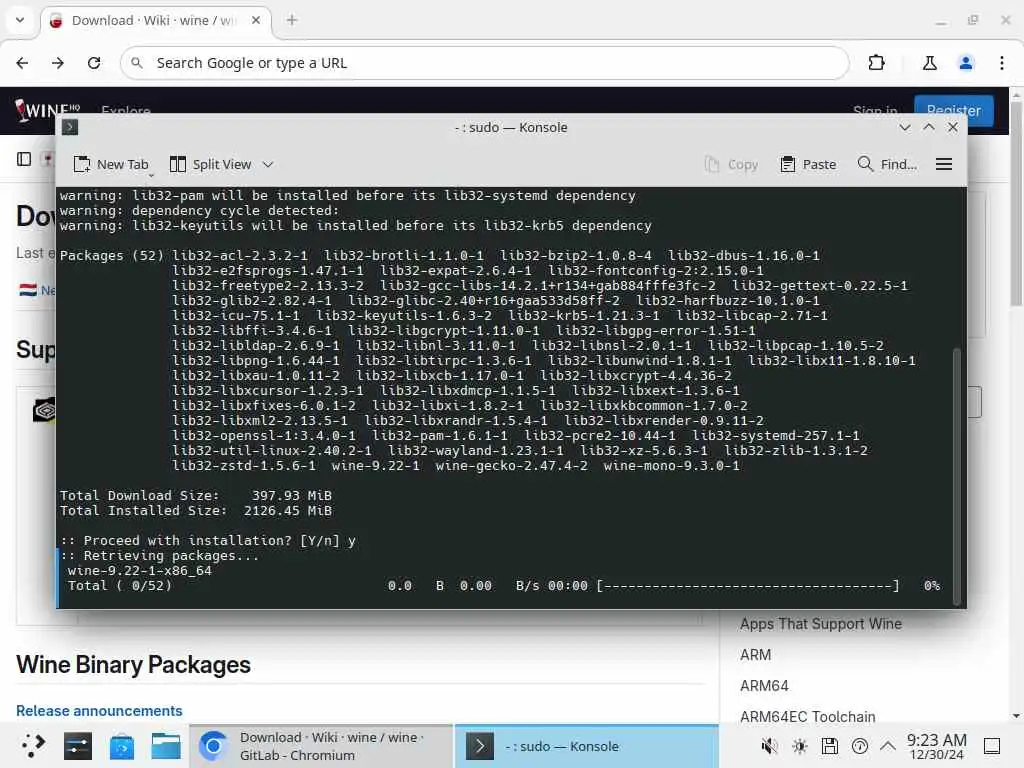Open the brightness tray icon

799,746
